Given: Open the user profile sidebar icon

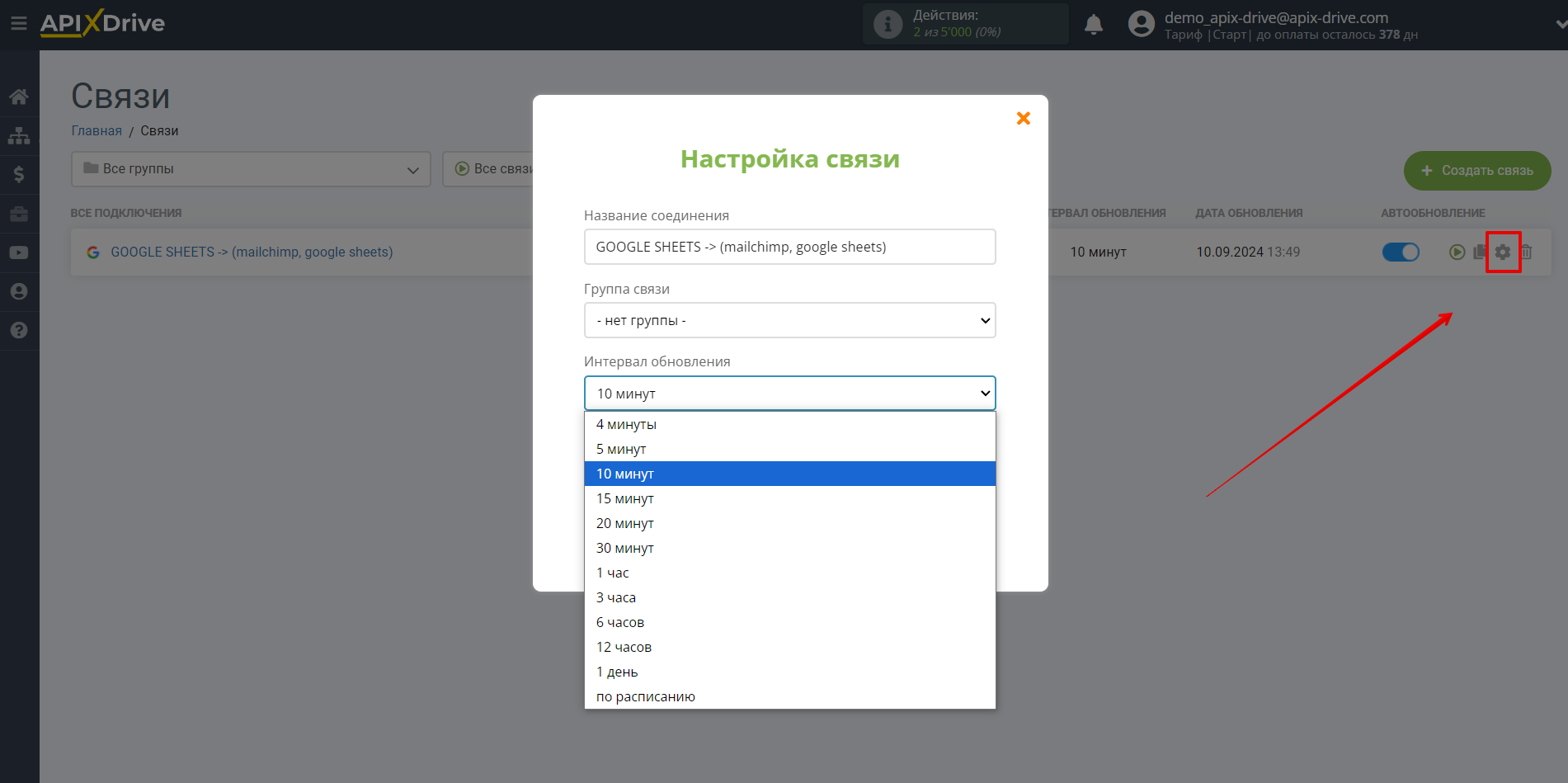Looking at the screenshot, I should click(x=19, y=291).
